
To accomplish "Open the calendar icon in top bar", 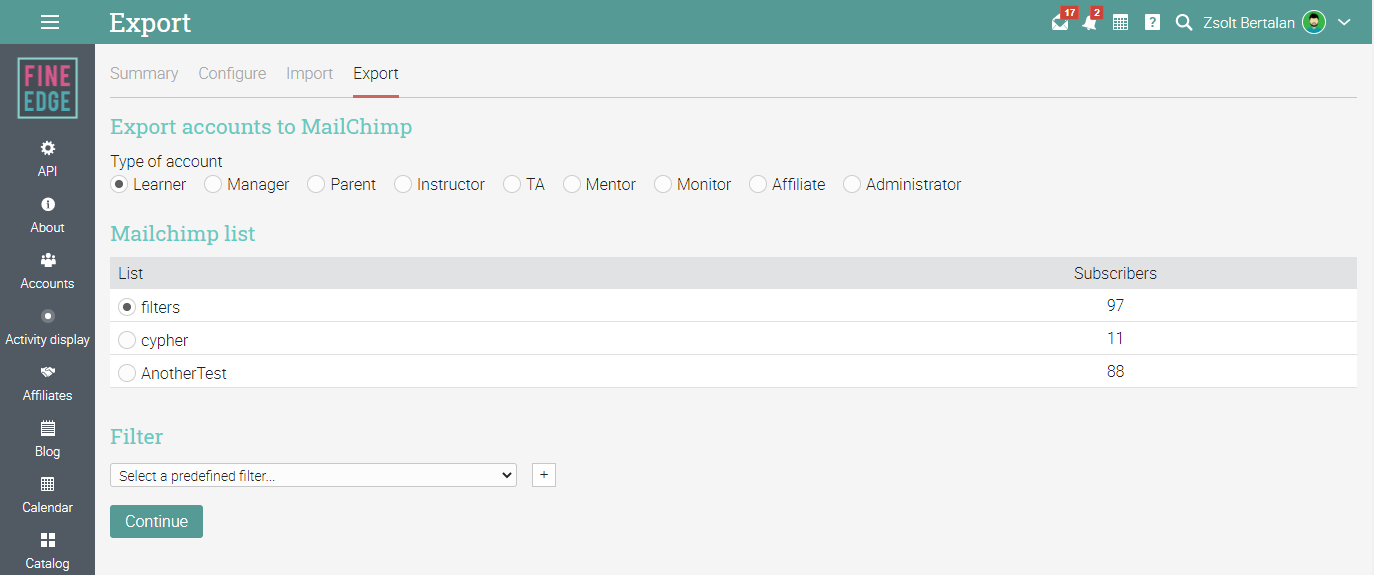I will (1121, 22).
